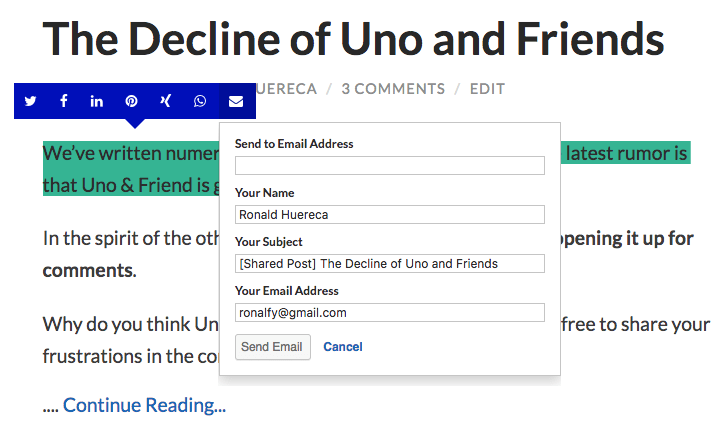Click the Your Subject field

click(390, 263)
